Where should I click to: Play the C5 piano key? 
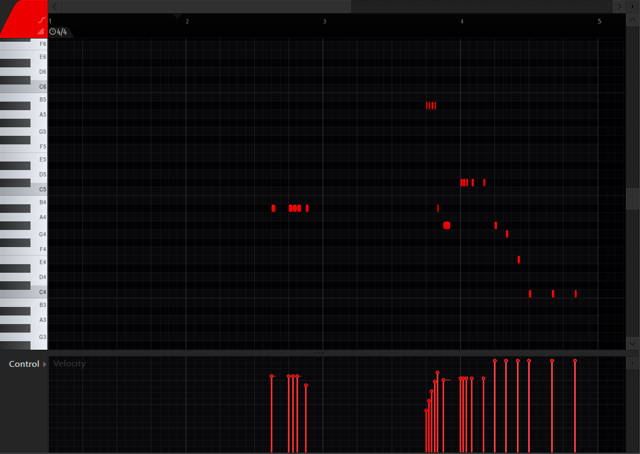click(24, 189)
